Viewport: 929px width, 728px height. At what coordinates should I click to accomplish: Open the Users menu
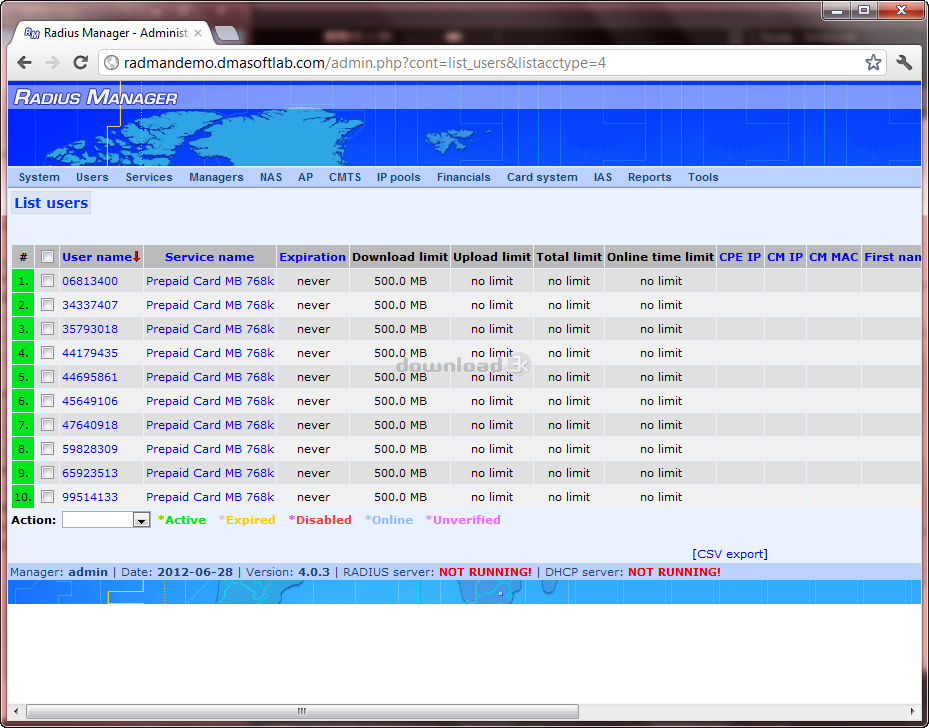[x=92, y=177]
